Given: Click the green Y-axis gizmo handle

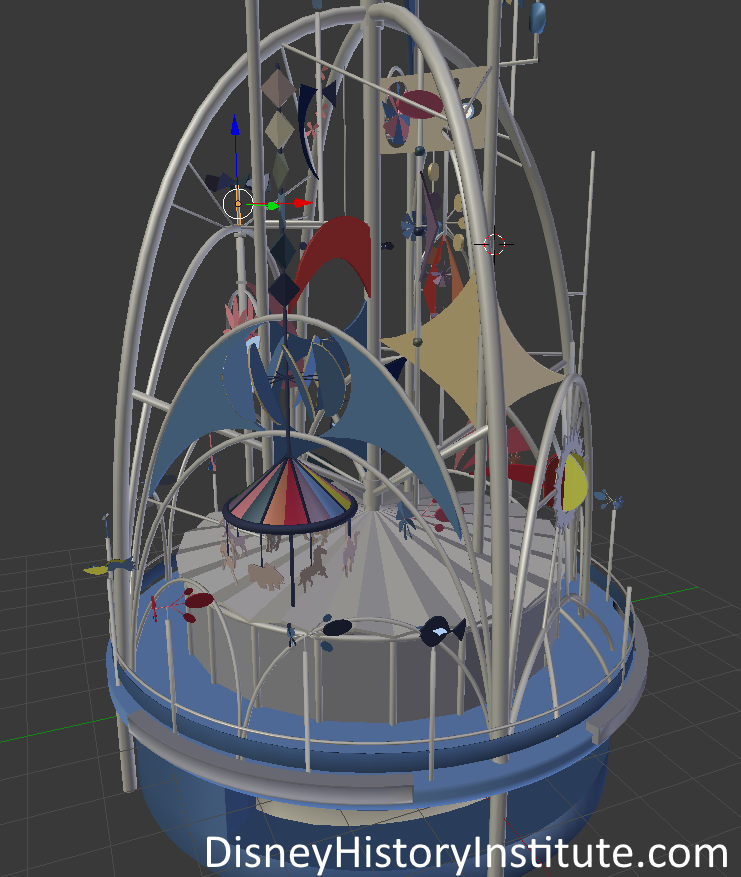Looking at the screenshot, I should pos(273,206).
